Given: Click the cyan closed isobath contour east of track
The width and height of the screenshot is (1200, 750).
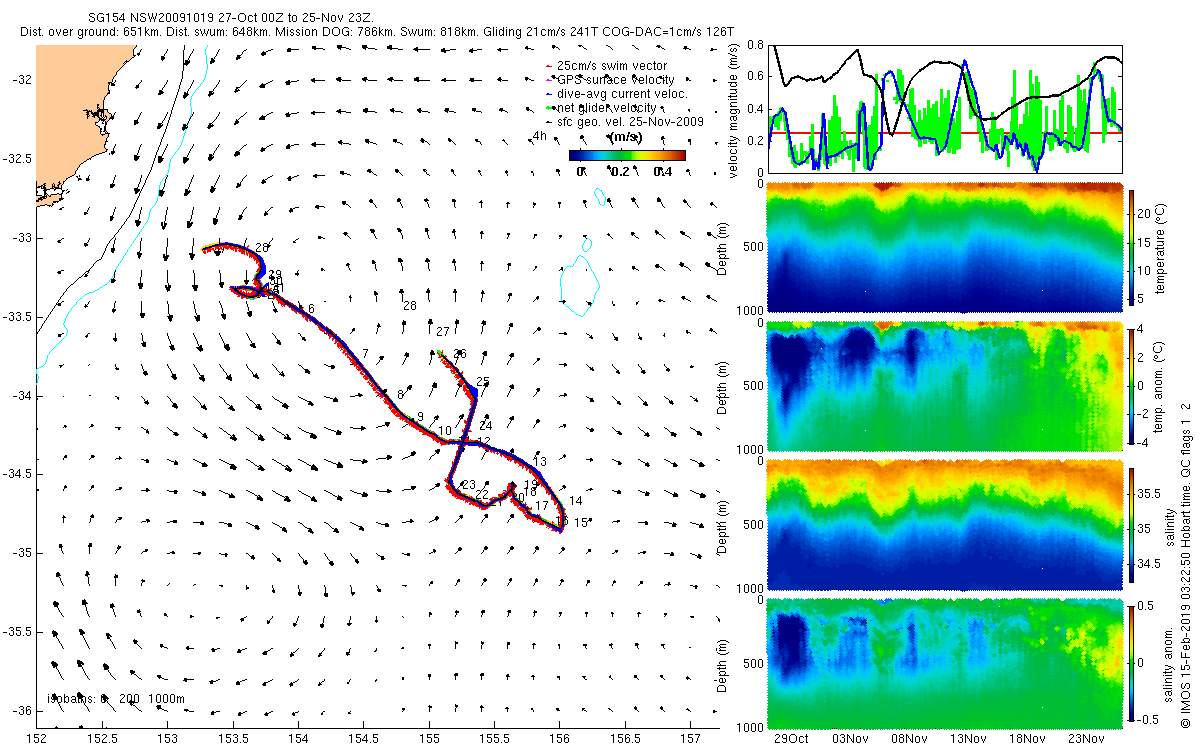Looking at the screenshot, I should point(577,283).
